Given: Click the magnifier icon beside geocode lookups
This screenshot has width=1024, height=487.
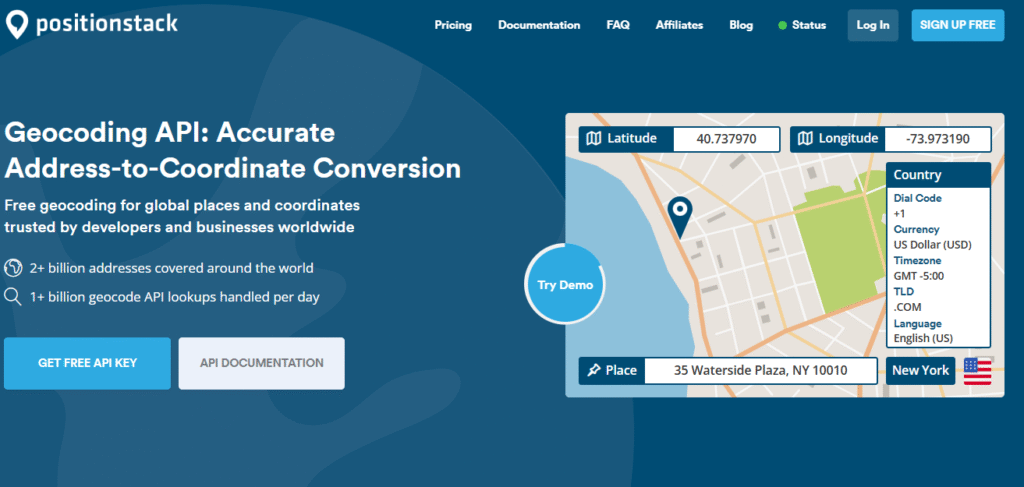Looking at the screenshot, I should click(x=14, y=296).
